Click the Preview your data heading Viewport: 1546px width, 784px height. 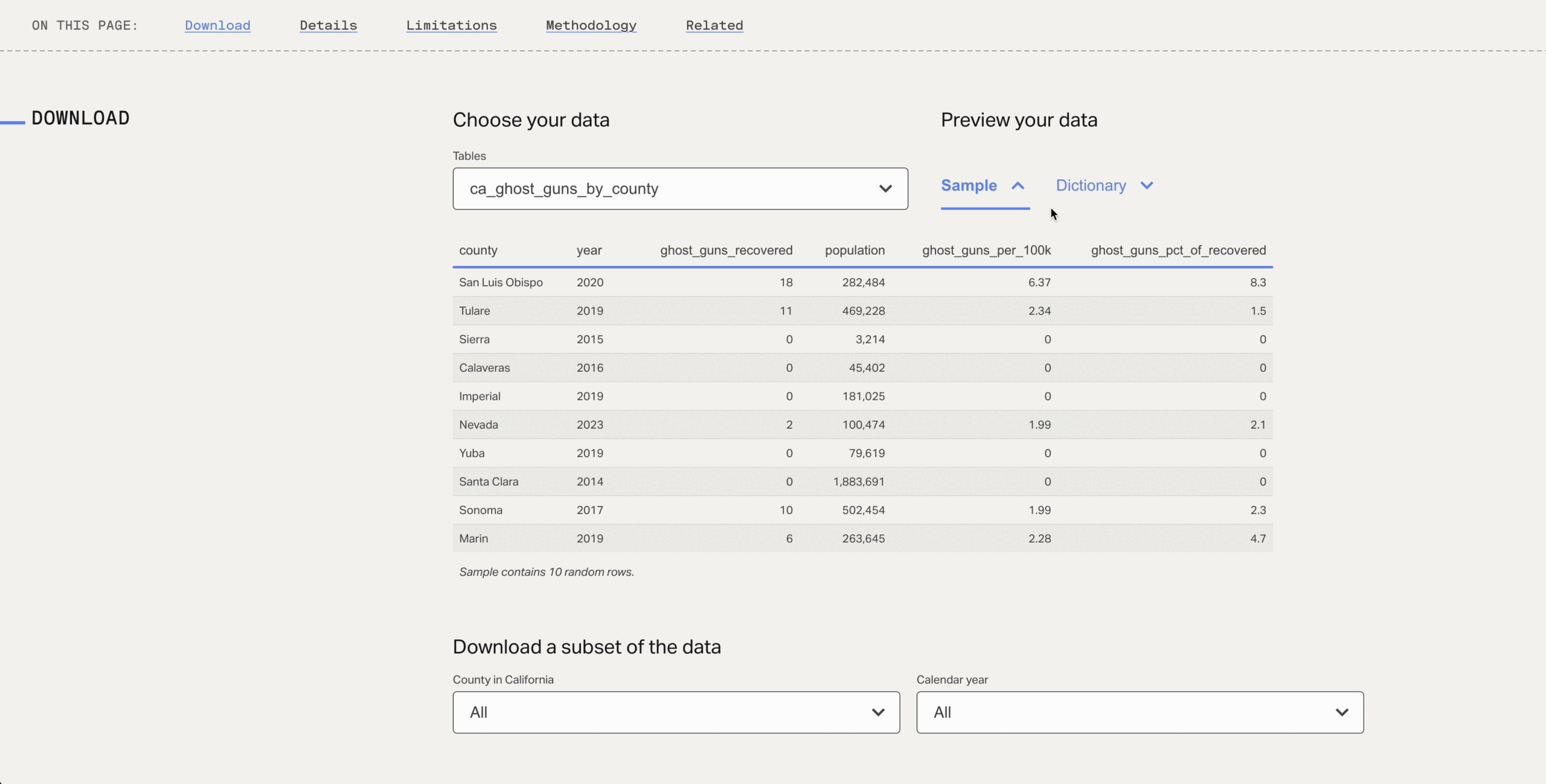pos(1019,120)
